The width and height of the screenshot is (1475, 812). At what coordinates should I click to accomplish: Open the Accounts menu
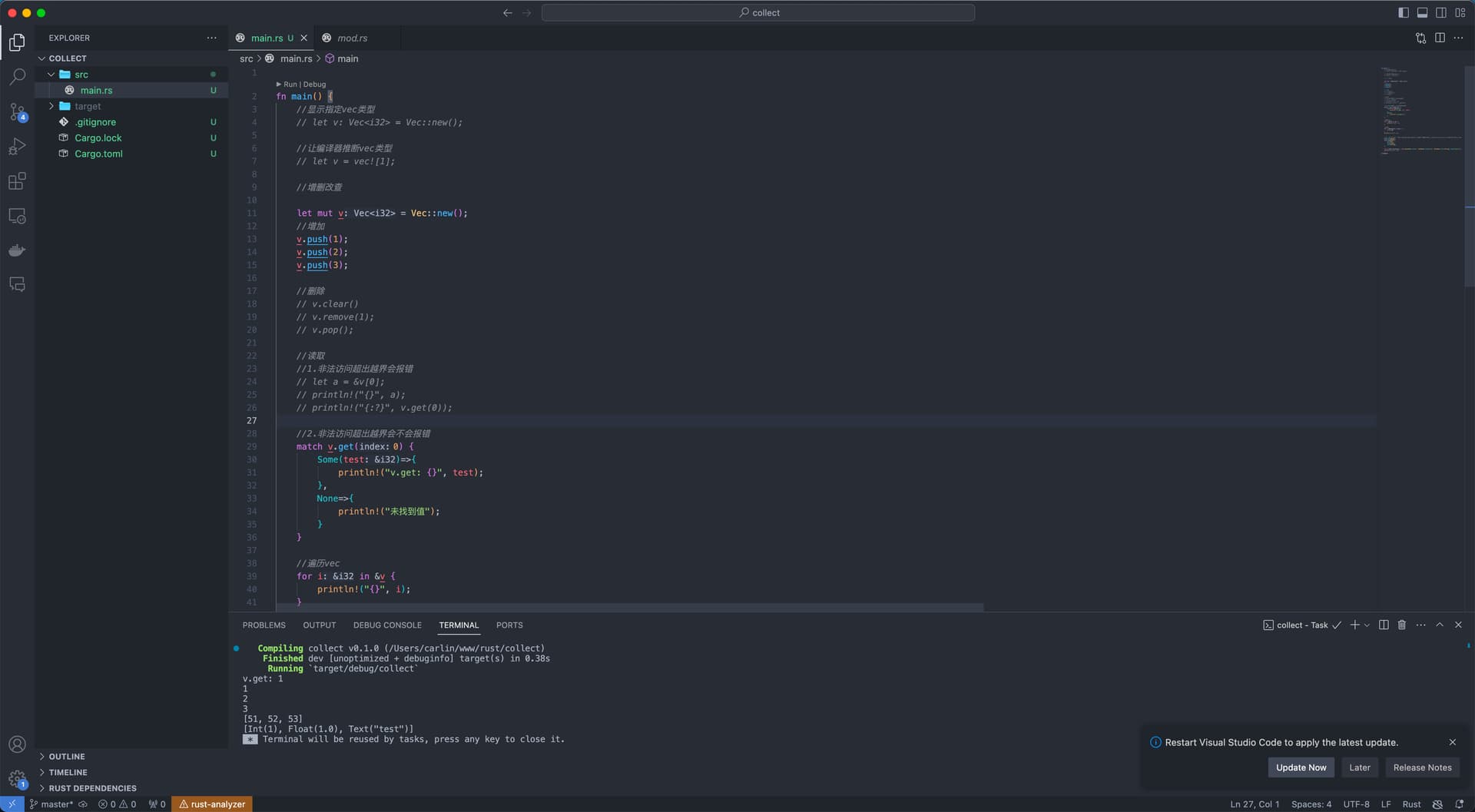17,744
